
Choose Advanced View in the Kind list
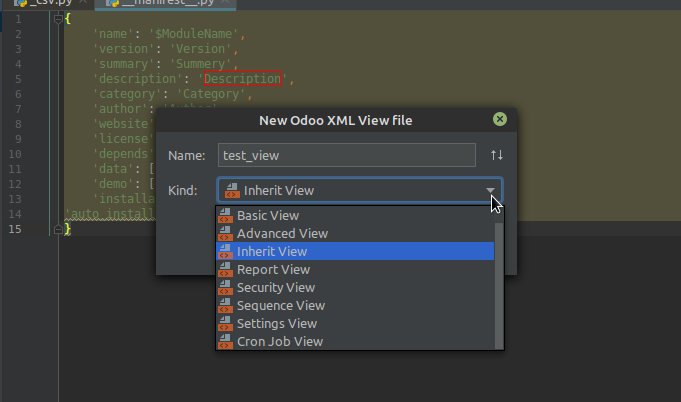pyautogui.click(x=355, y=234)
